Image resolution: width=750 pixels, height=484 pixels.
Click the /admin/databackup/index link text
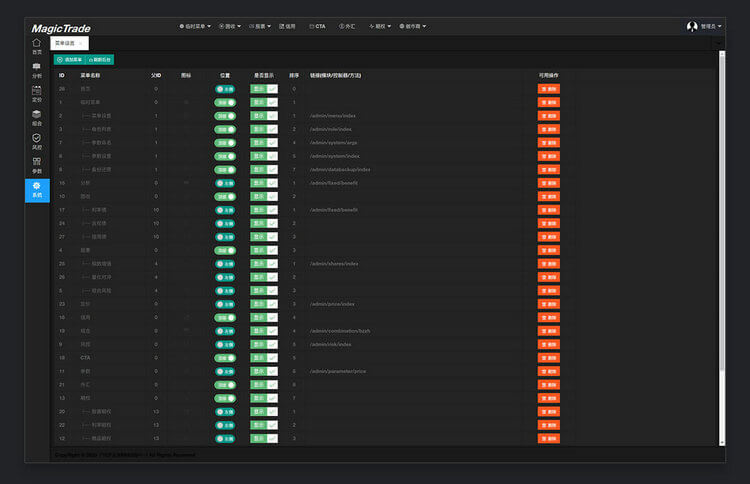coord(340,170)
